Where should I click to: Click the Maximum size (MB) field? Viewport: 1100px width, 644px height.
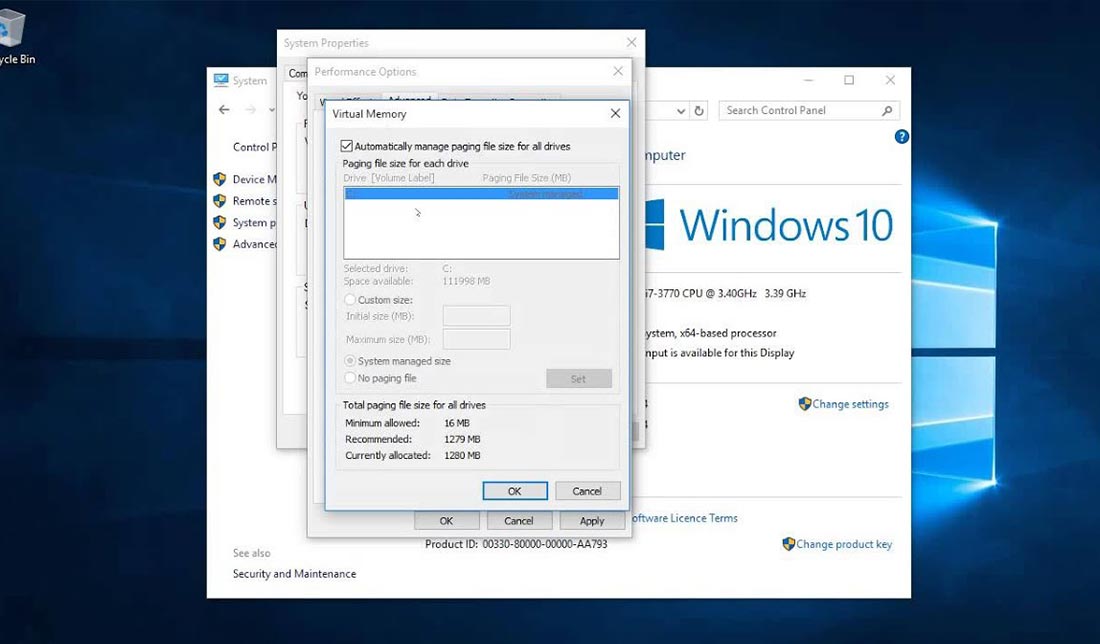coord(476,339)
